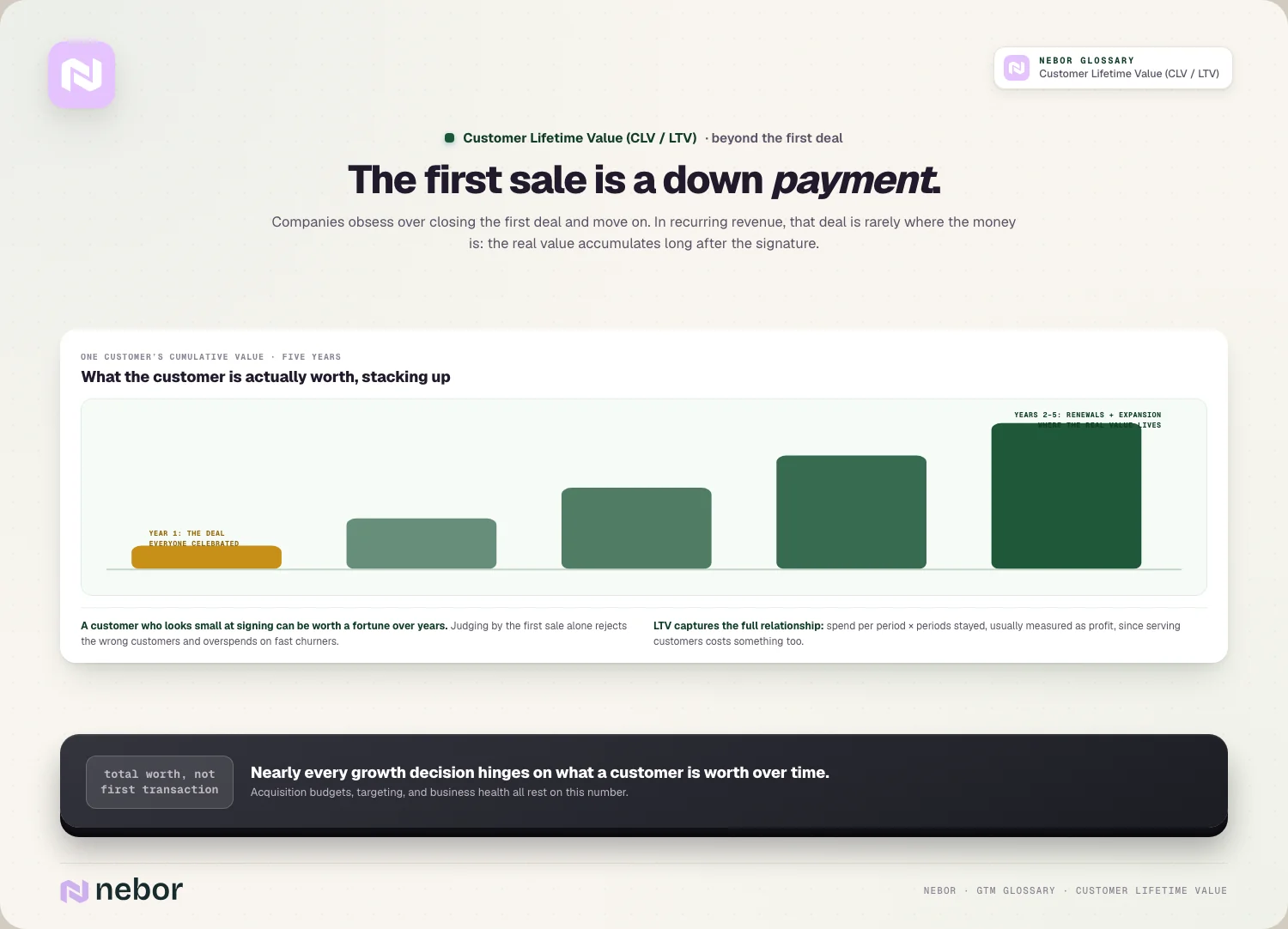Click the green dot before Customer Lifetime Value
The height and width of the screenshot is (929, 1288).
click(x=449, y=138)
